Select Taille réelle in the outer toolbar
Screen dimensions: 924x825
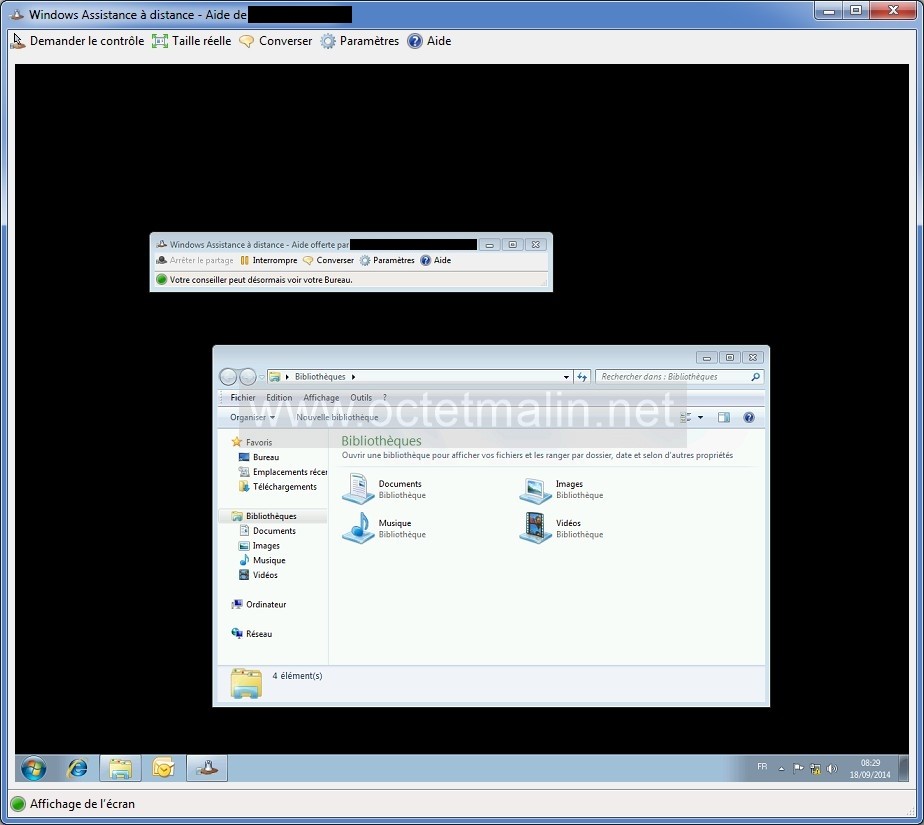coord(192,41)
